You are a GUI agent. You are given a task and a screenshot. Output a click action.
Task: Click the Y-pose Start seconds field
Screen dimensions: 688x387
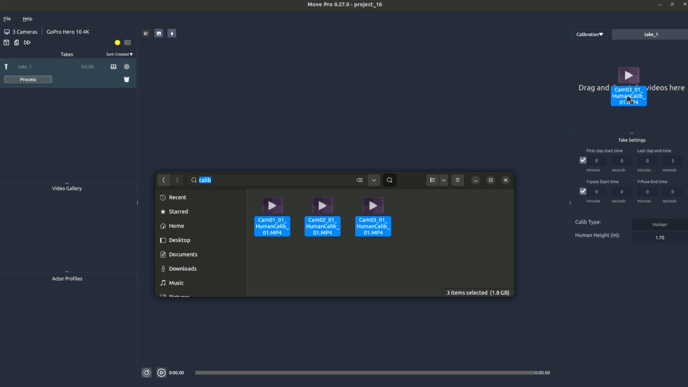coord(621,192)
